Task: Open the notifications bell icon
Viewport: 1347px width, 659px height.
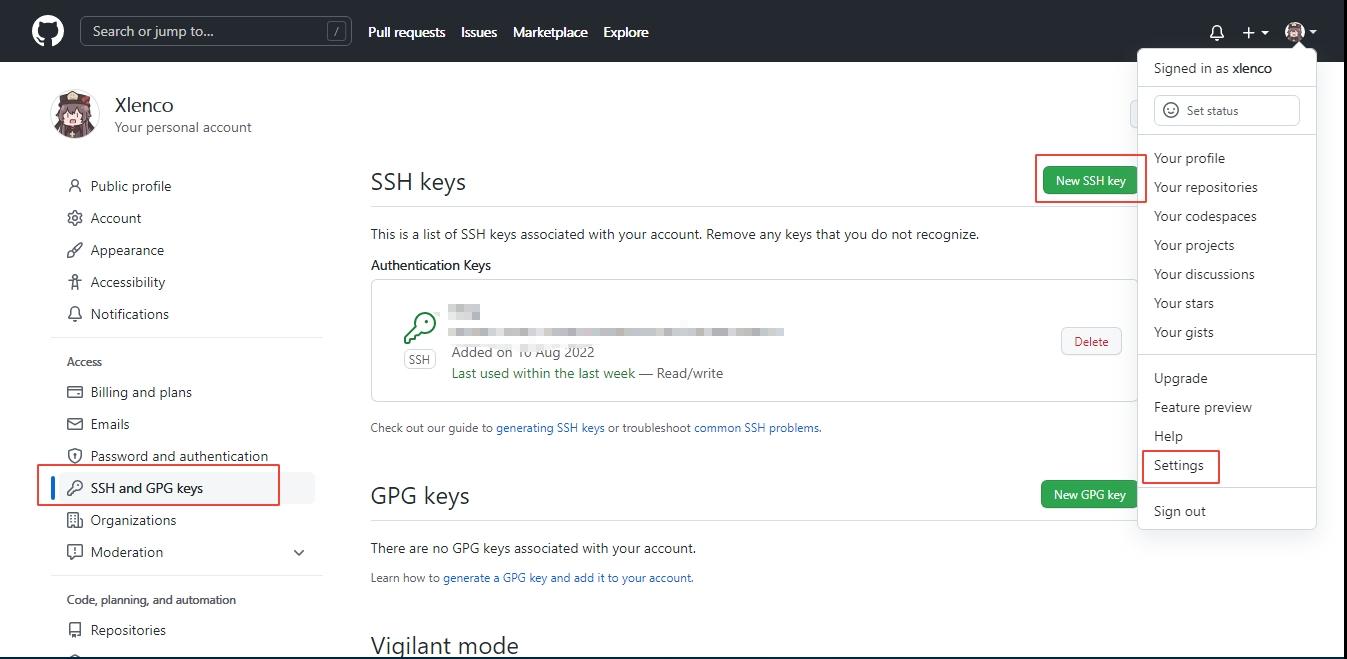Action: pyautogui.click(x=1216, y=32)
